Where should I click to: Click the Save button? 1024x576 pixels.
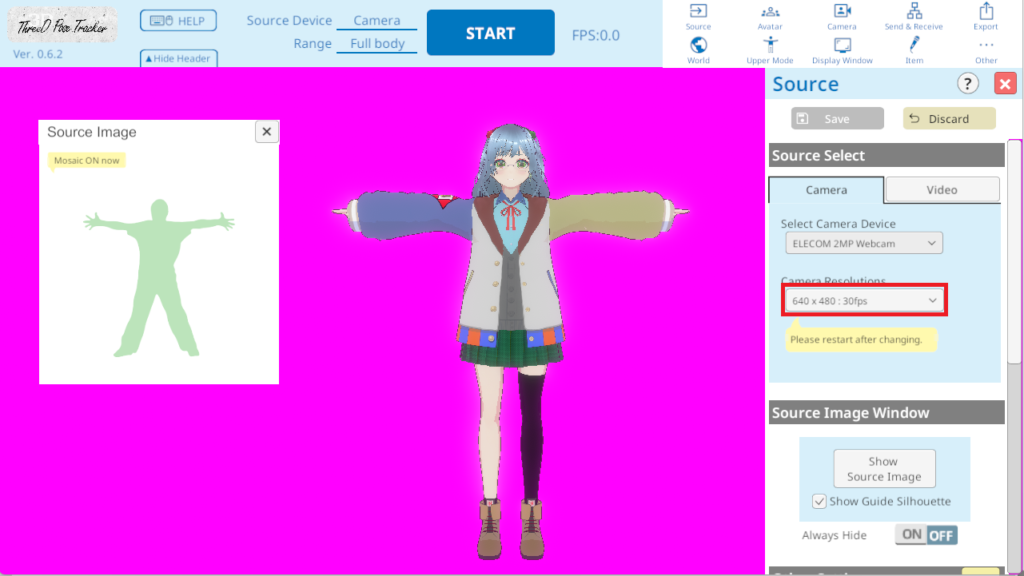pos(837,119)
